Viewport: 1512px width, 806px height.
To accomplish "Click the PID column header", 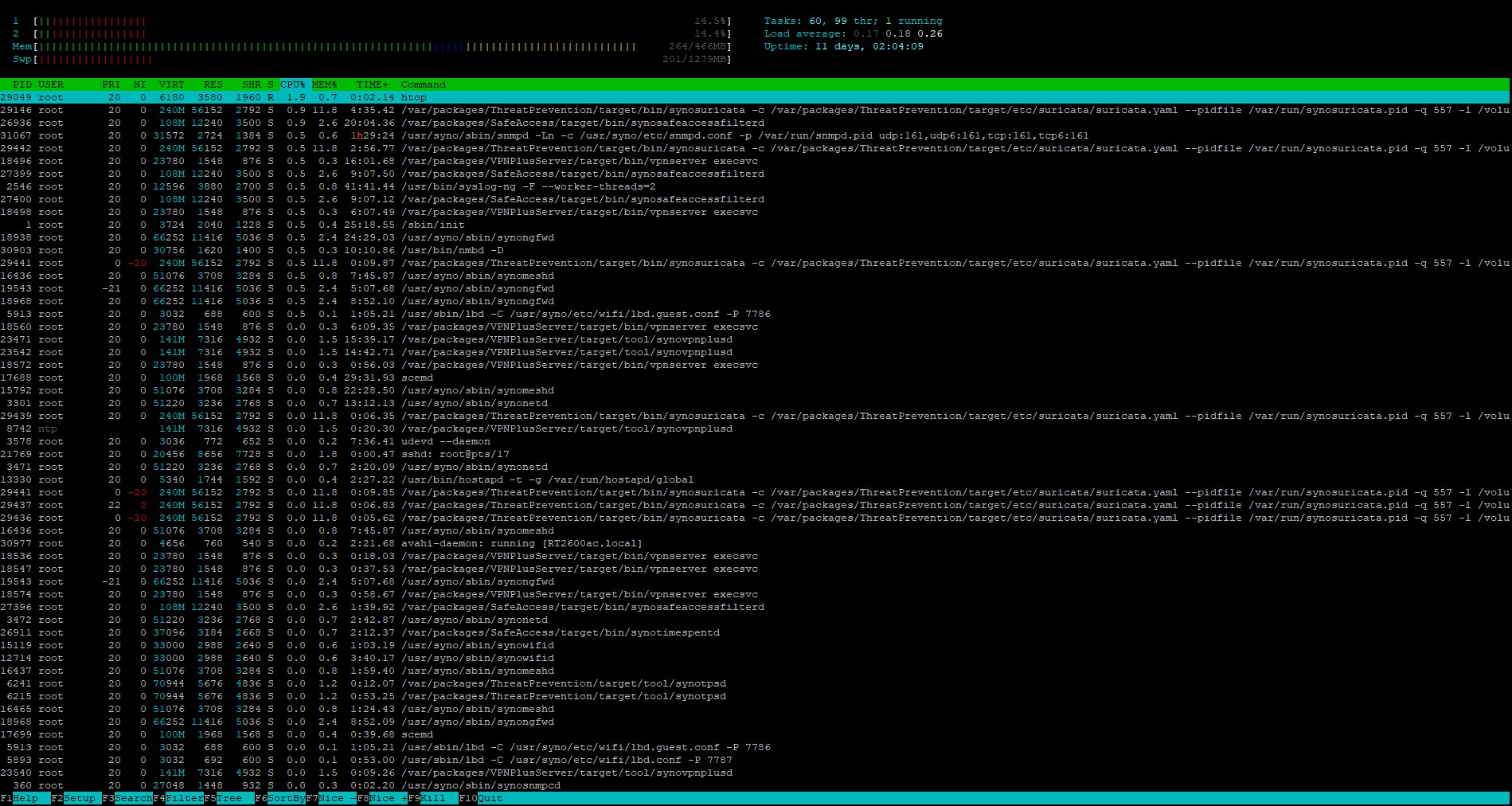I will [22, 84].
